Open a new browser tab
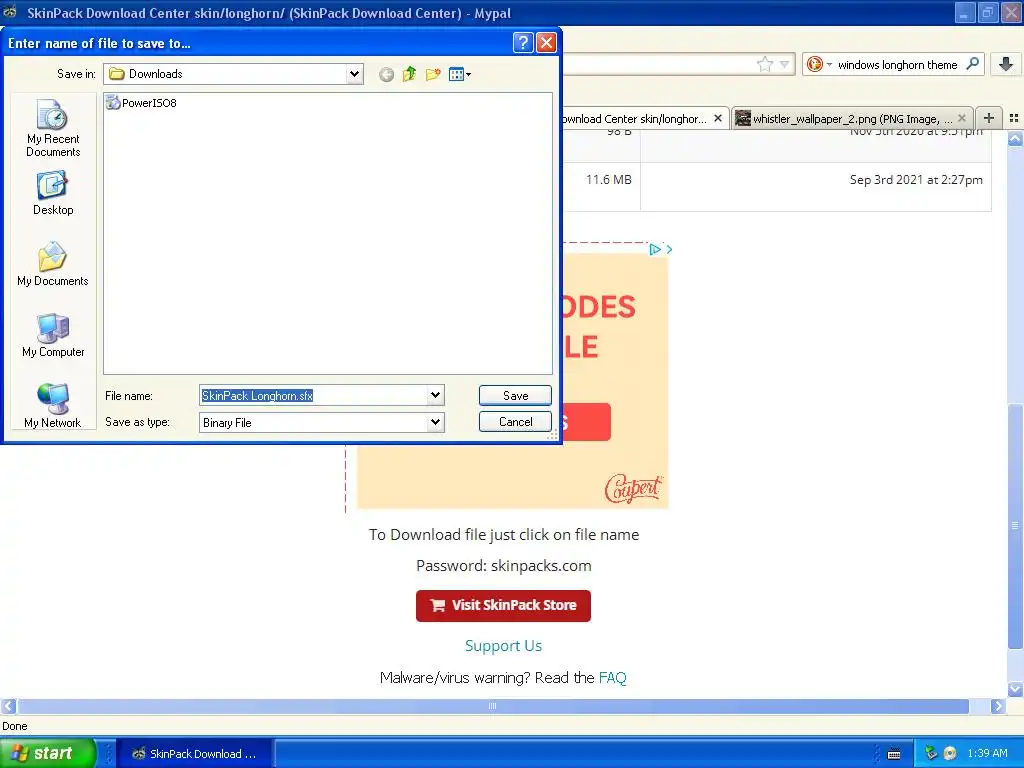 tap(989, 118)
